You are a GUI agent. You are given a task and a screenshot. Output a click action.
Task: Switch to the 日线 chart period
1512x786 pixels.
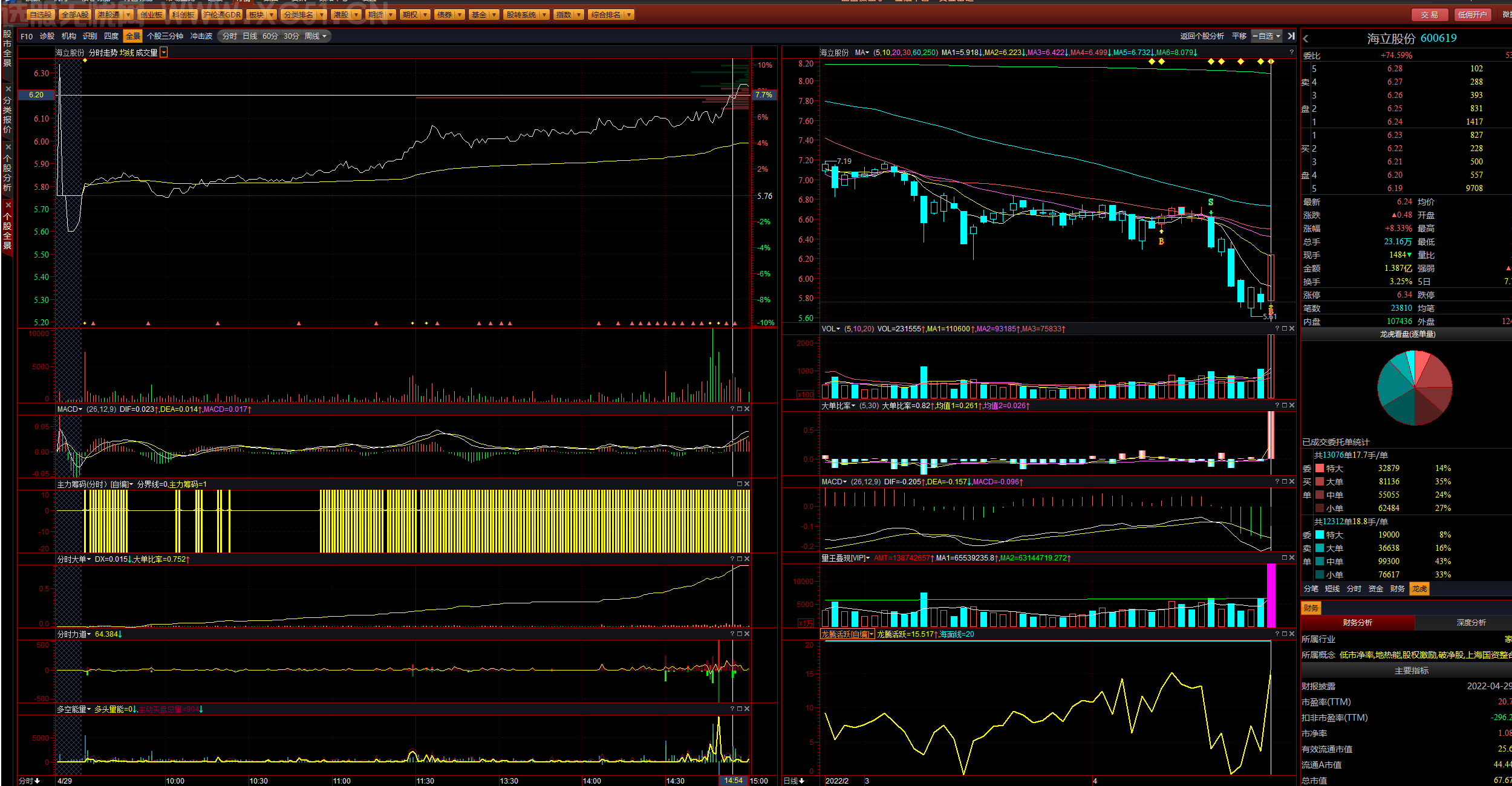click(x=250, y=36)
